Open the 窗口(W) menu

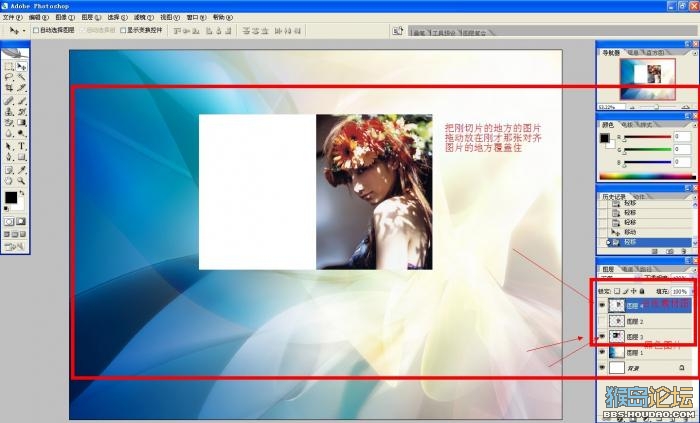click(x=196, y=17)
